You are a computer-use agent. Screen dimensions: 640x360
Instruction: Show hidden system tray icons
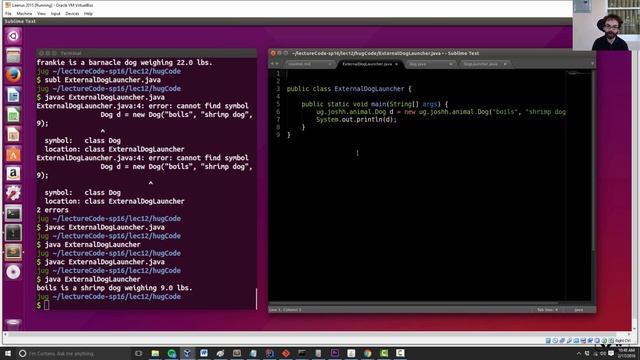pos(578,353)
